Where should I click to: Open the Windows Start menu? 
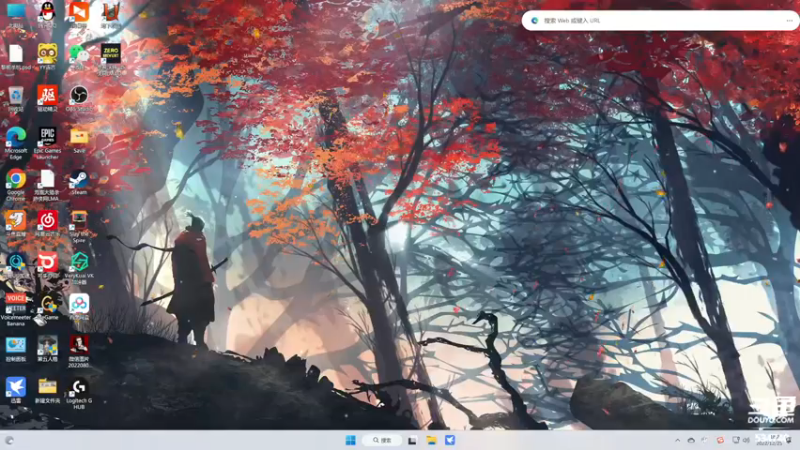[x=351, y=440]
